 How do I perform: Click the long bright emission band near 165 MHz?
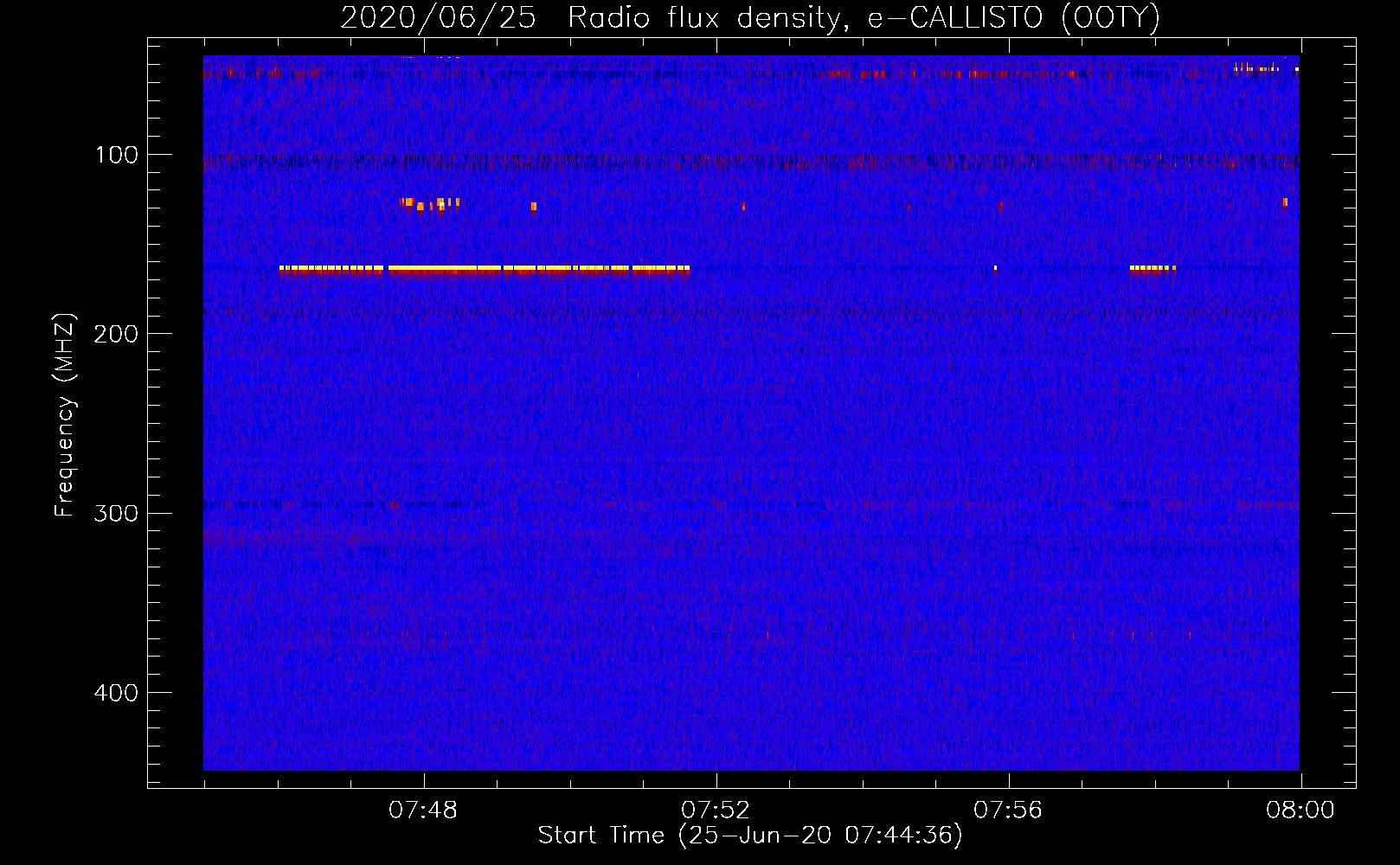pyautogui.click(x=485, y=270)
